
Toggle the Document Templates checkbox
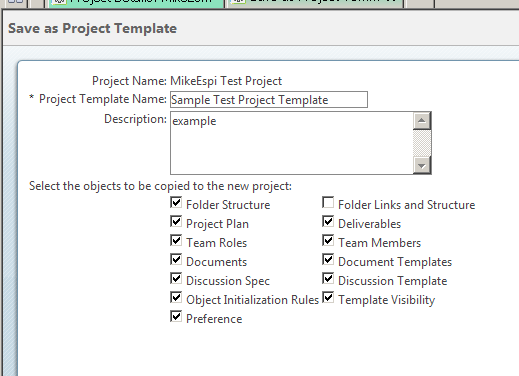click(328, 260)
